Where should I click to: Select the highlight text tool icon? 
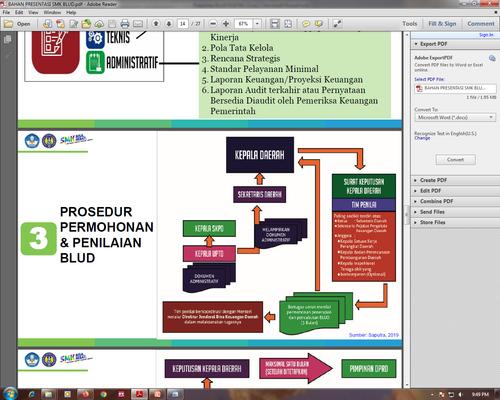point(319,24)
